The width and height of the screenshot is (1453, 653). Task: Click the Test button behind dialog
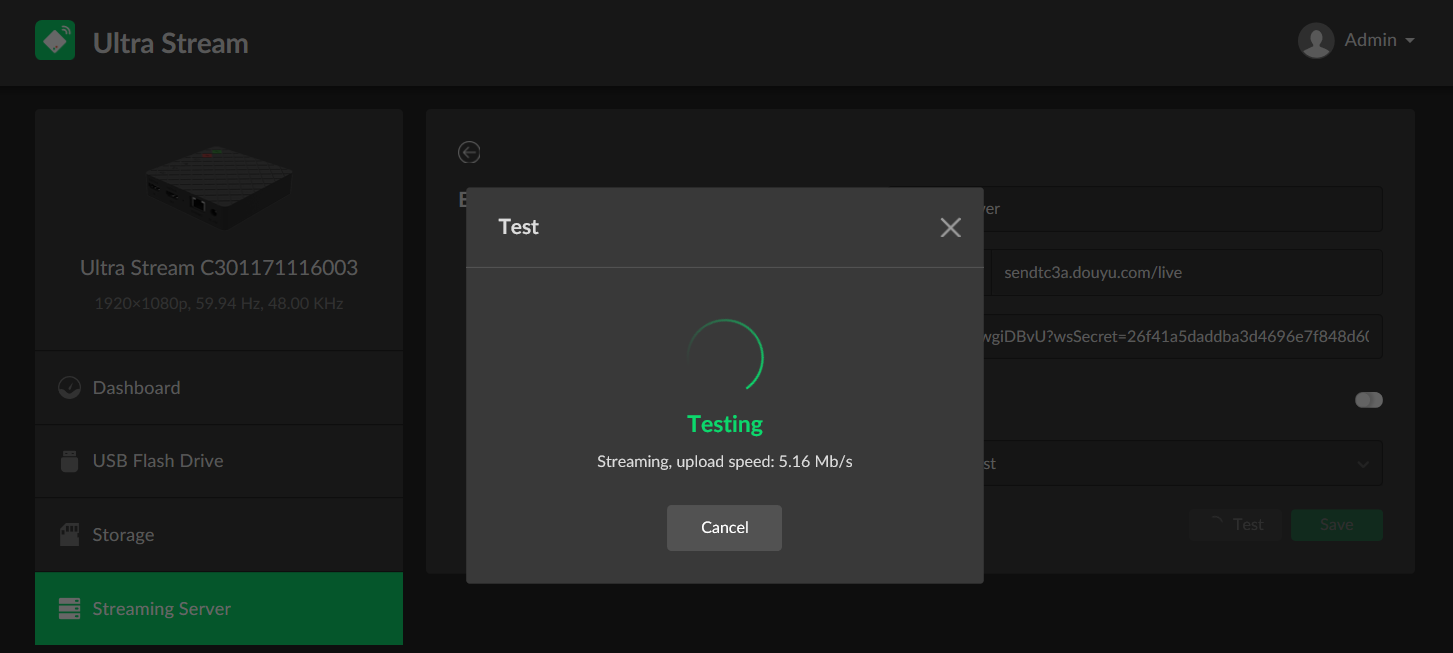click(x=1236, y=525)
